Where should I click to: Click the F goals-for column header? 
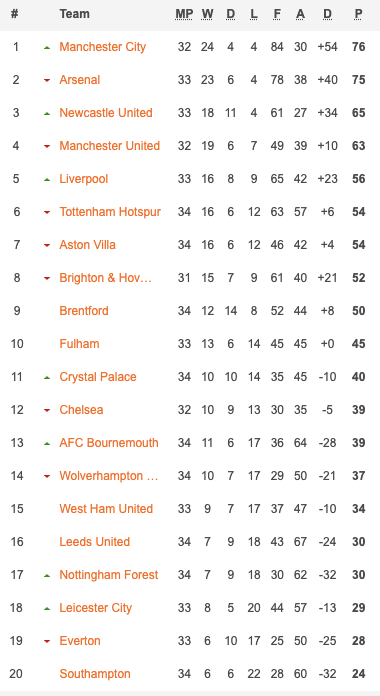click(x=277, y=14)
